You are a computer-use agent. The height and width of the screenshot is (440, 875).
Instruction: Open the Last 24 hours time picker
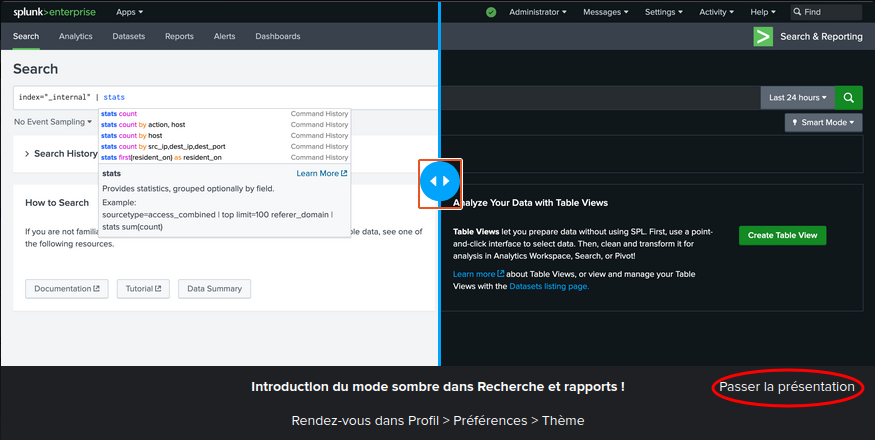(797, 98)
